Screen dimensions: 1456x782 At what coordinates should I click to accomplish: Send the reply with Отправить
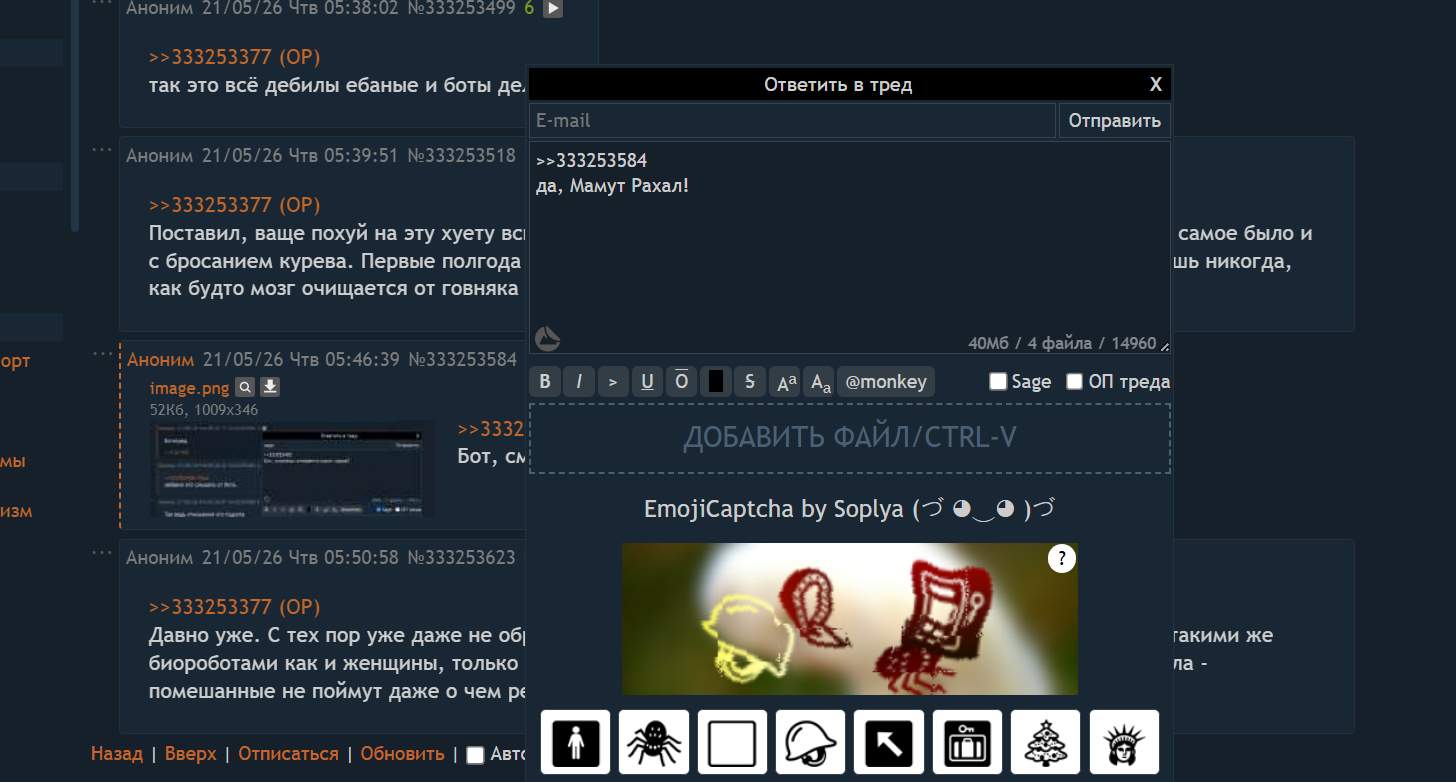[x=1115, y=121]
